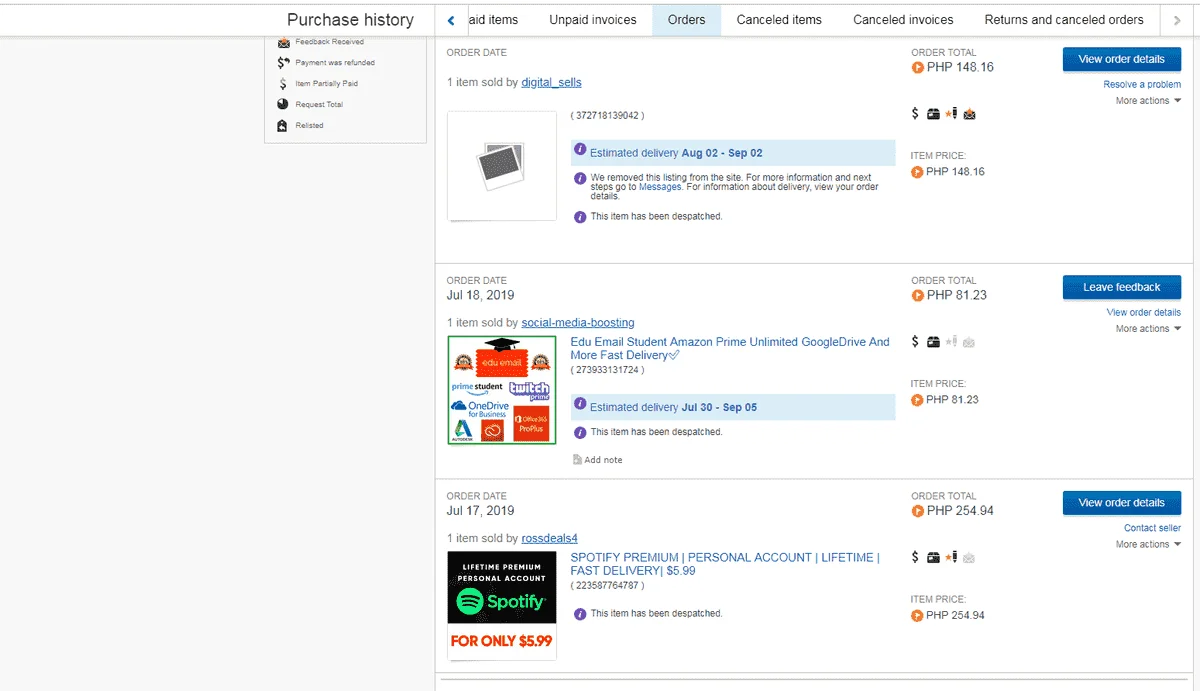The width and height of the screenshot is (1200, 691).
Task: Open seller social-media-boosting profile link
Action: pyautogui.click(x=578, y=323)
